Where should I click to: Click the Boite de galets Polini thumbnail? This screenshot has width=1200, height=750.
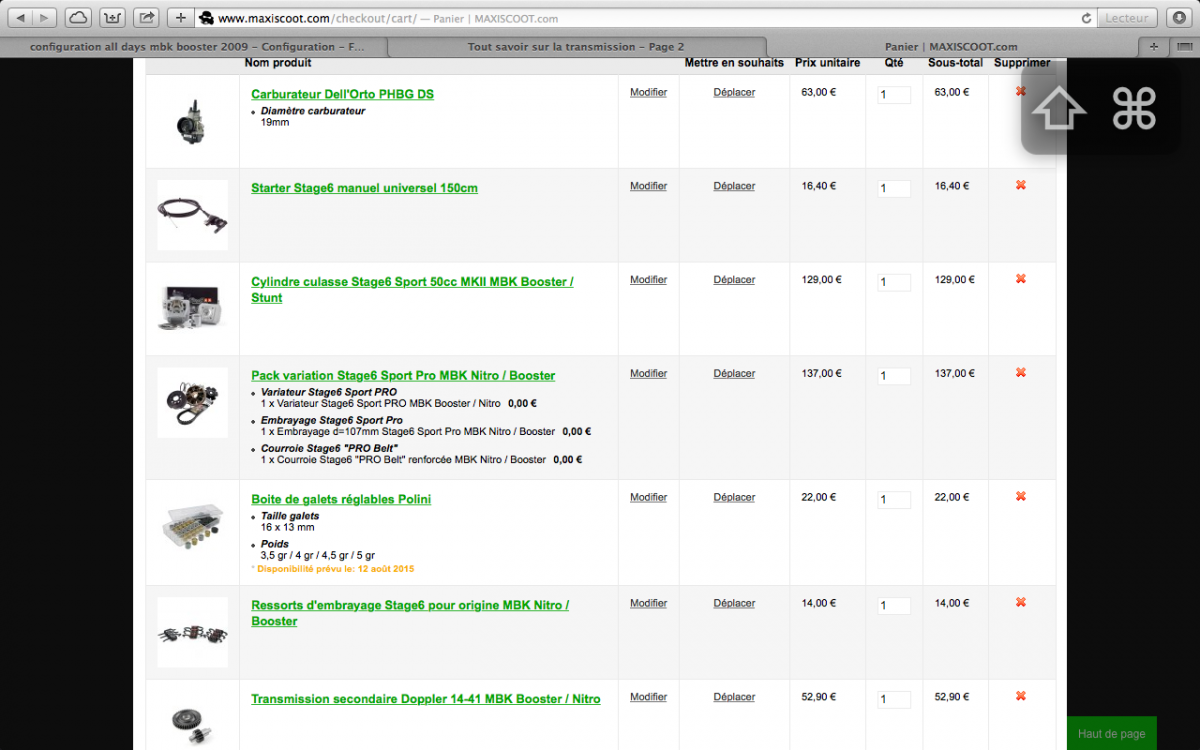[192, 527]
